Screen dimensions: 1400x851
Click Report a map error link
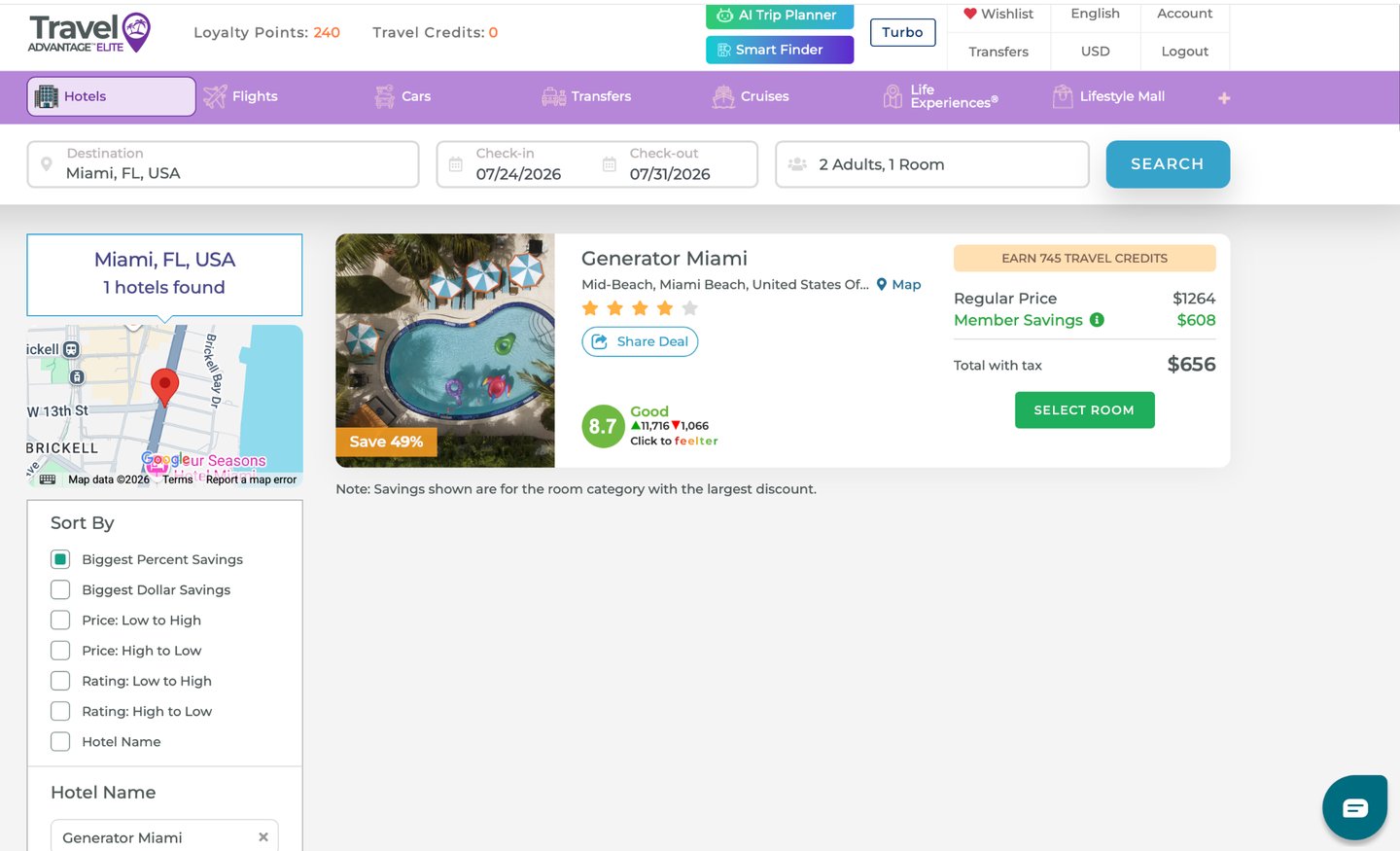click(x=251, y=479)
